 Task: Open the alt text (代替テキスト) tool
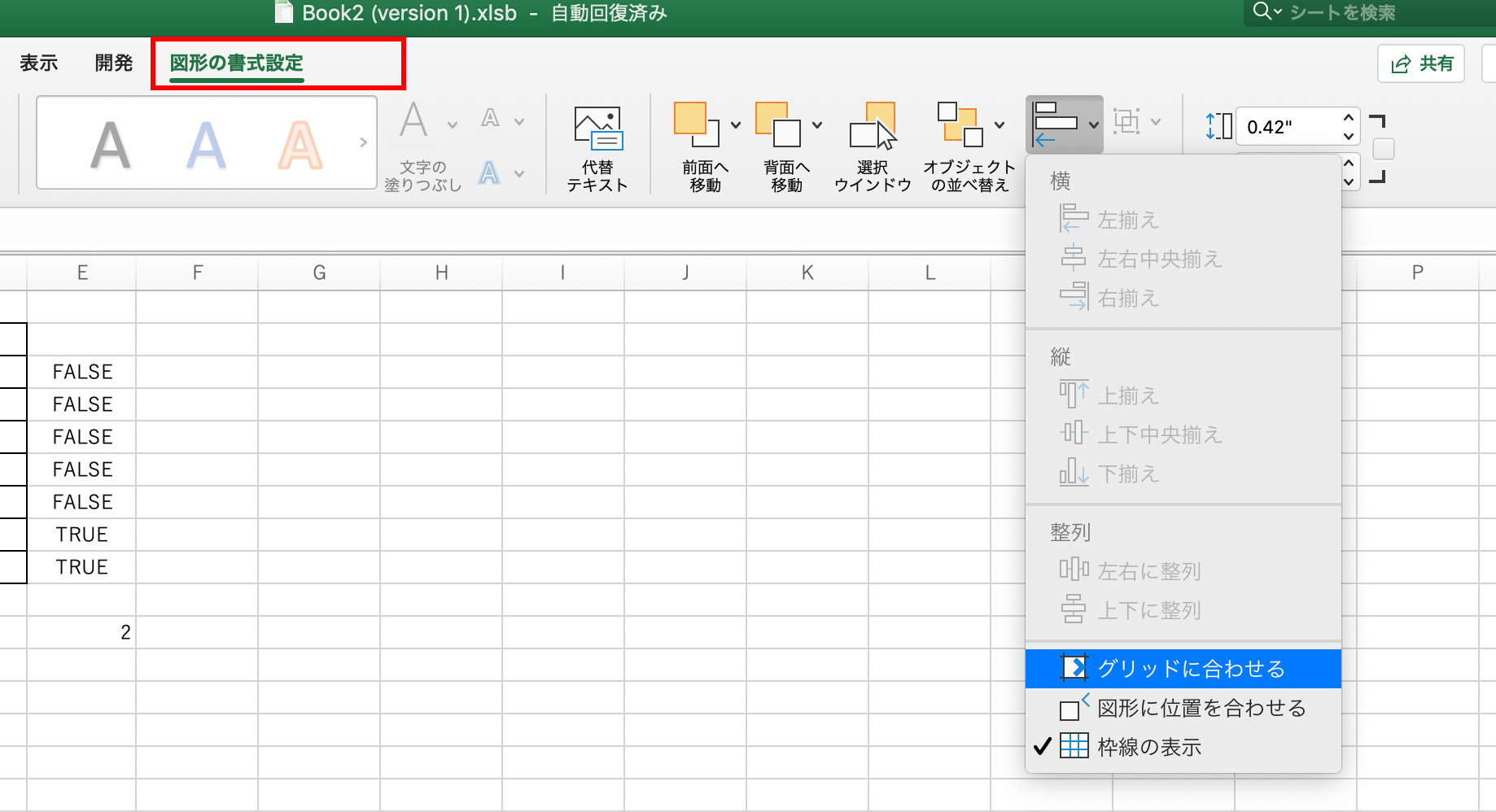coord(597,147)
